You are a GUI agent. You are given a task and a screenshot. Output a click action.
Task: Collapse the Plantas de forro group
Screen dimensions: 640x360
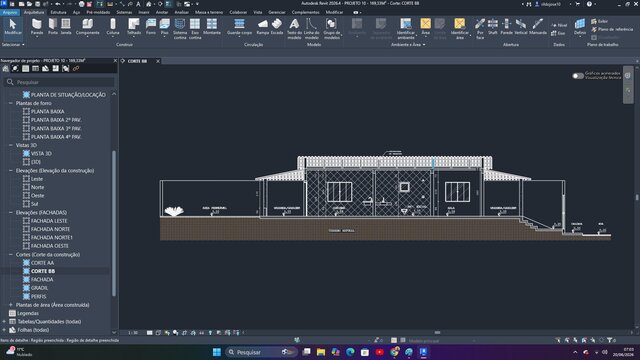[11, 103]
